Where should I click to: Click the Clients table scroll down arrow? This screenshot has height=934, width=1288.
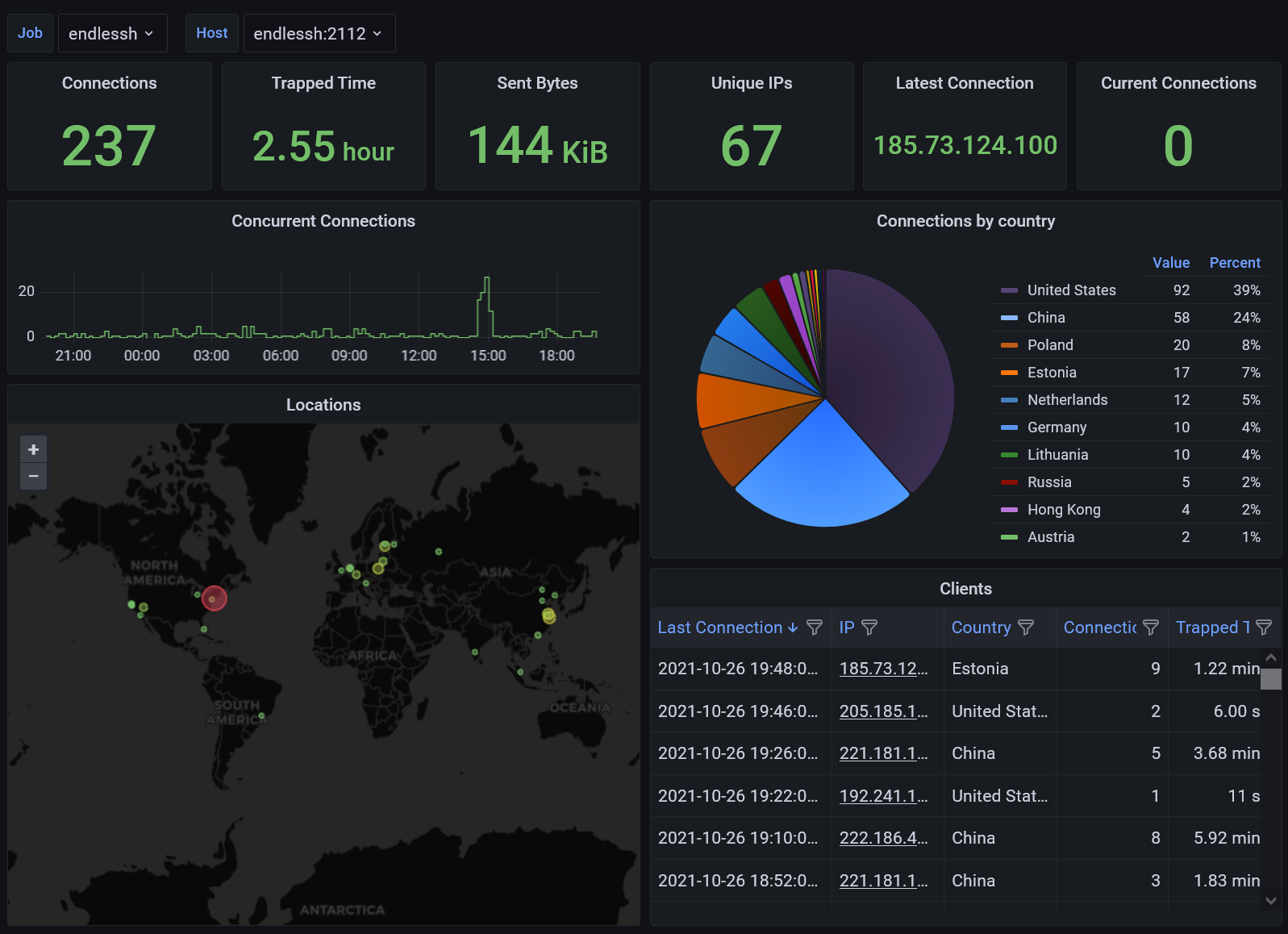click(1271, 901)
